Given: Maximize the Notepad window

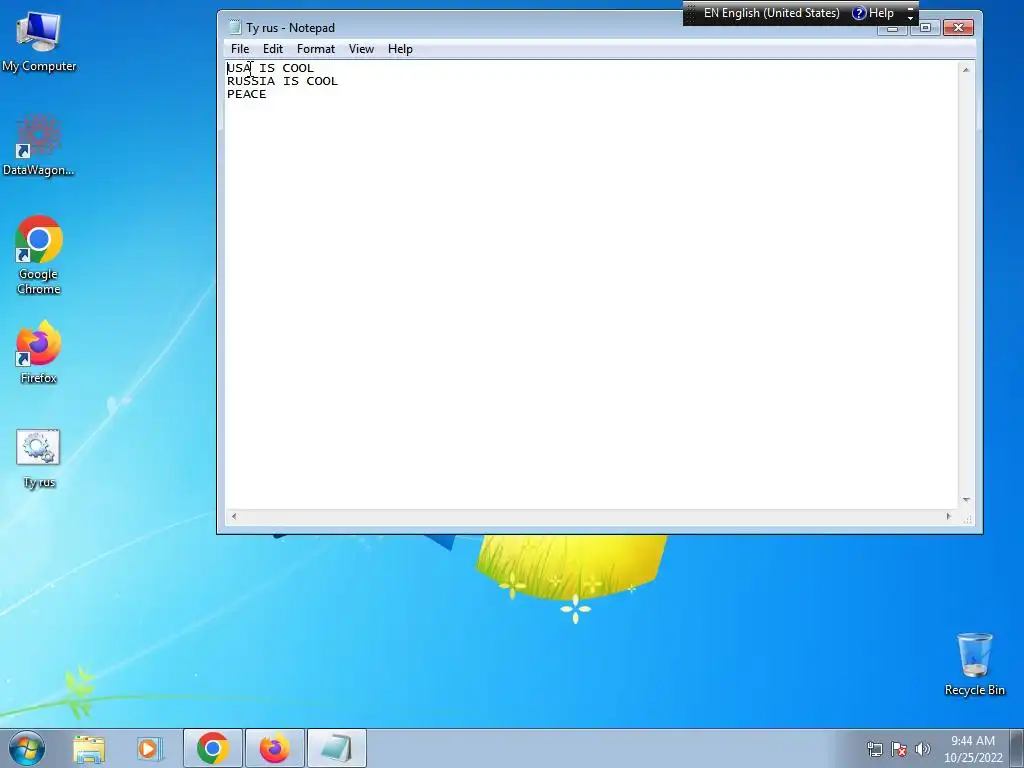Looking at the screenshot, I should point(926,27).
